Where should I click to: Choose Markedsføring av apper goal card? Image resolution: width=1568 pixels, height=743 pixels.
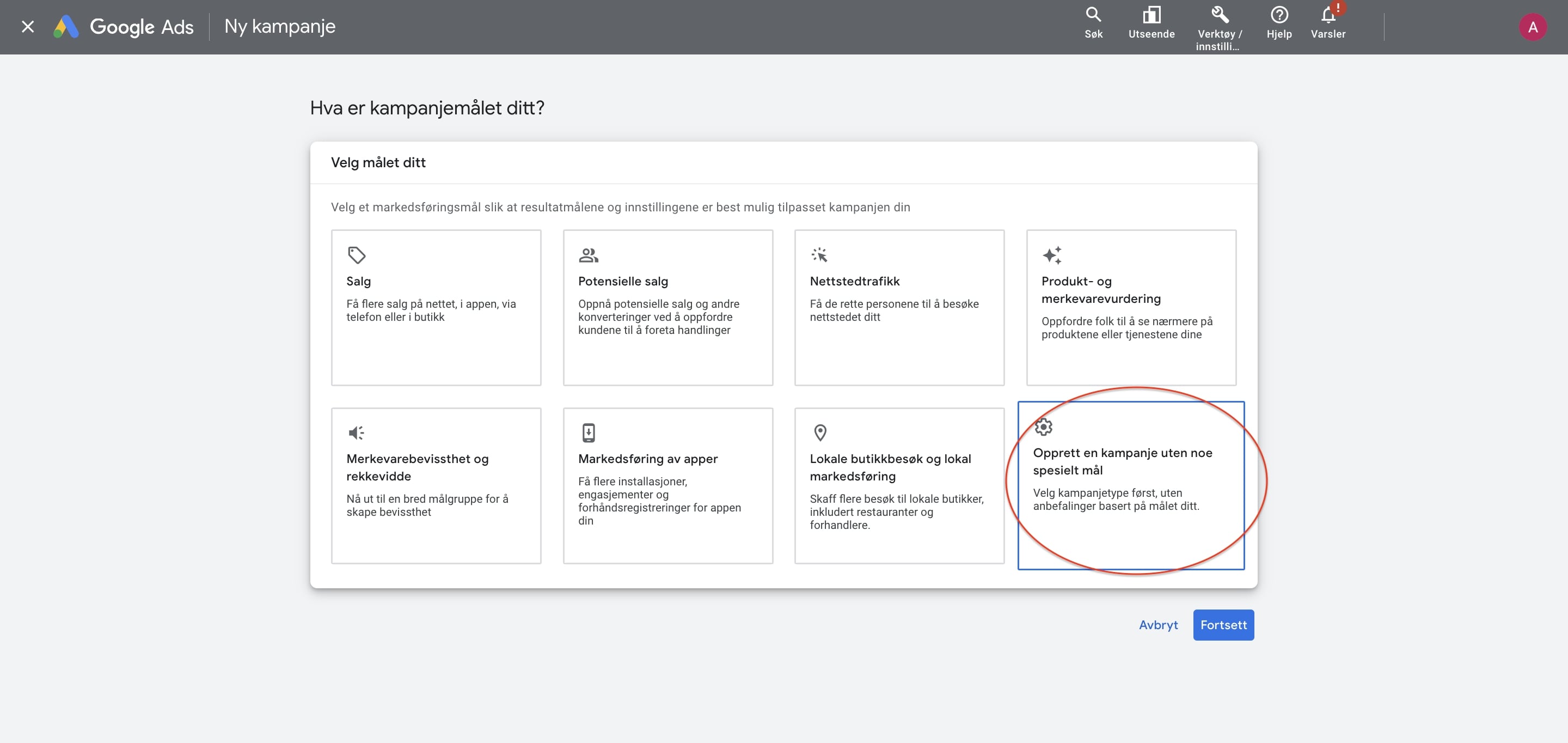pyautogui.click(x=667, y=485)
